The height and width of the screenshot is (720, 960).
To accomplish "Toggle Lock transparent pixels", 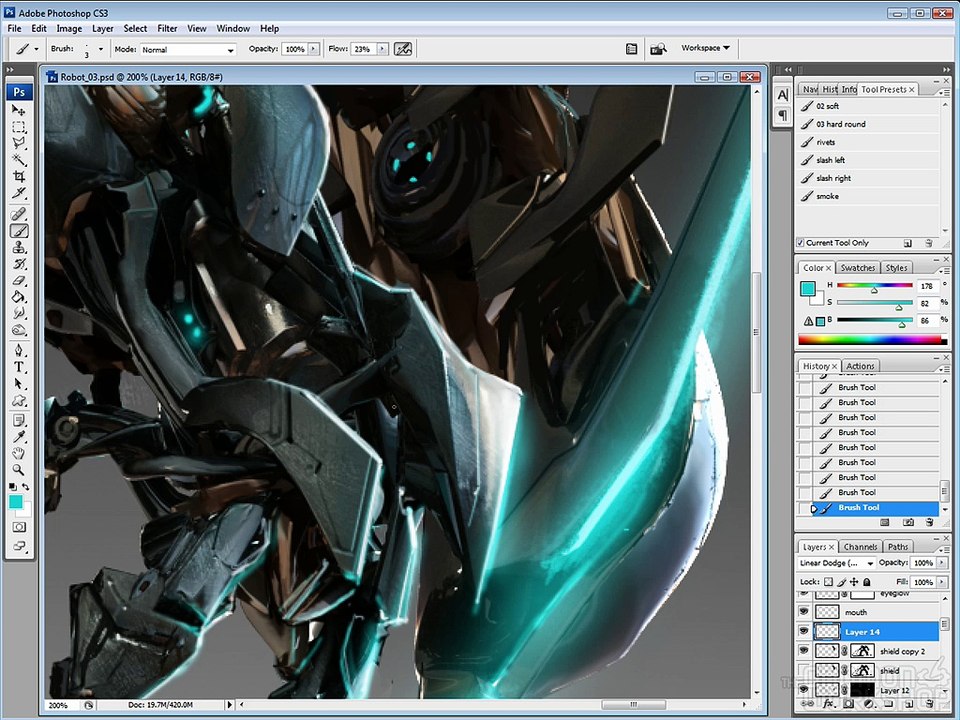I will coord(828,582).
